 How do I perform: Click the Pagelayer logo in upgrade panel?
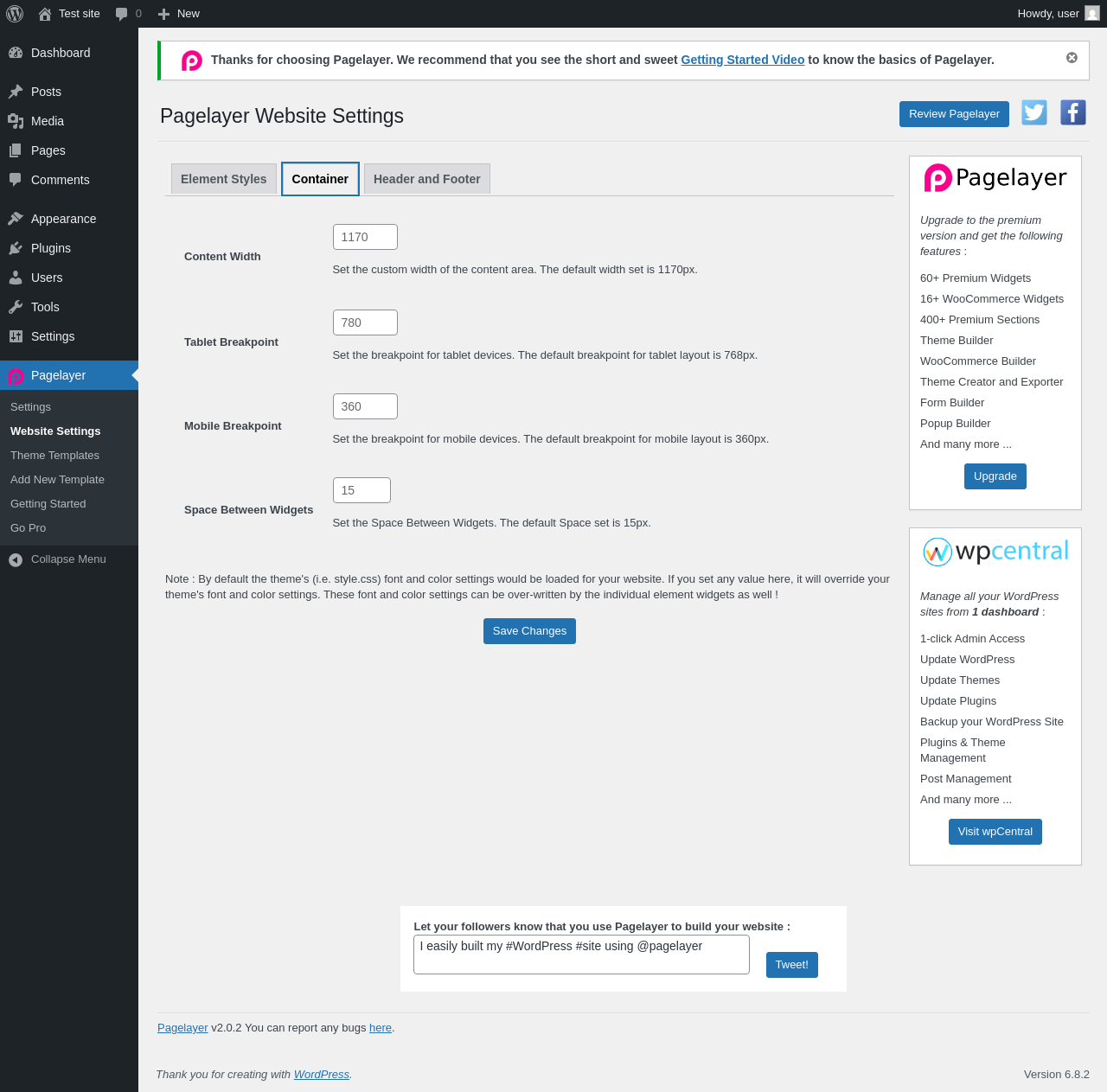tap(995, 178)
